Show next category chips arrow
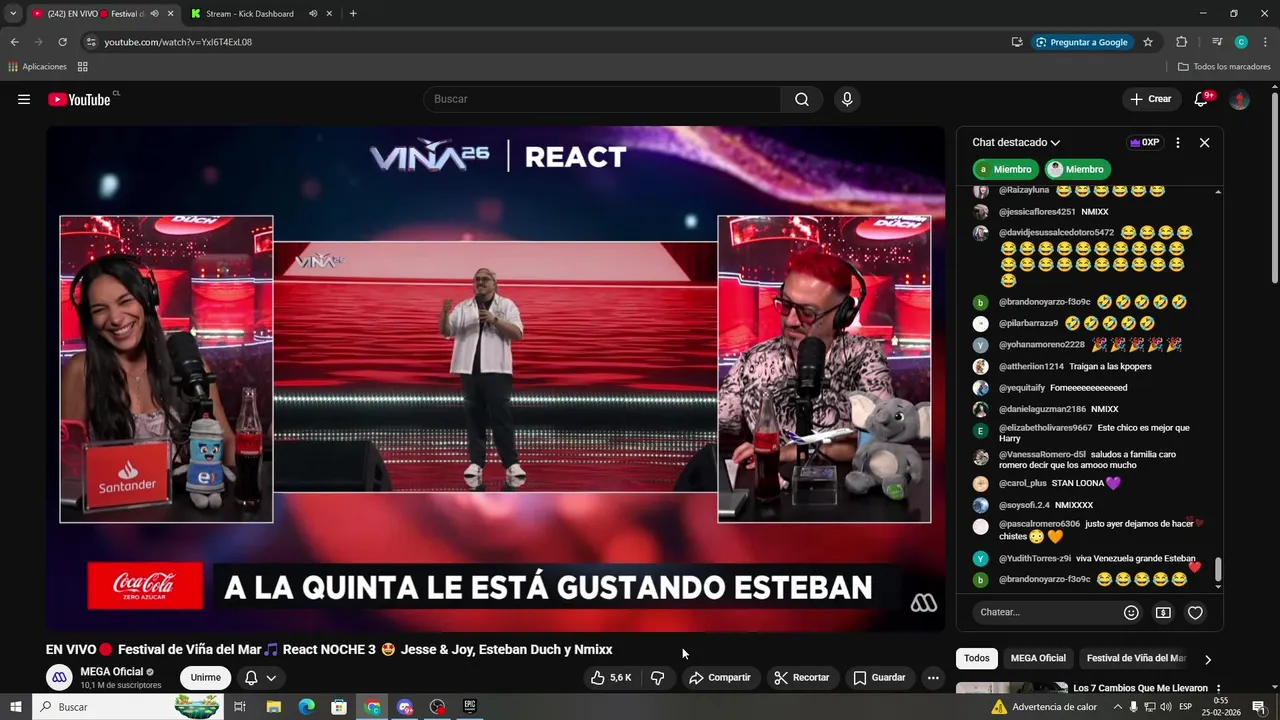The image size is (1280, 720). (1208, 659)
